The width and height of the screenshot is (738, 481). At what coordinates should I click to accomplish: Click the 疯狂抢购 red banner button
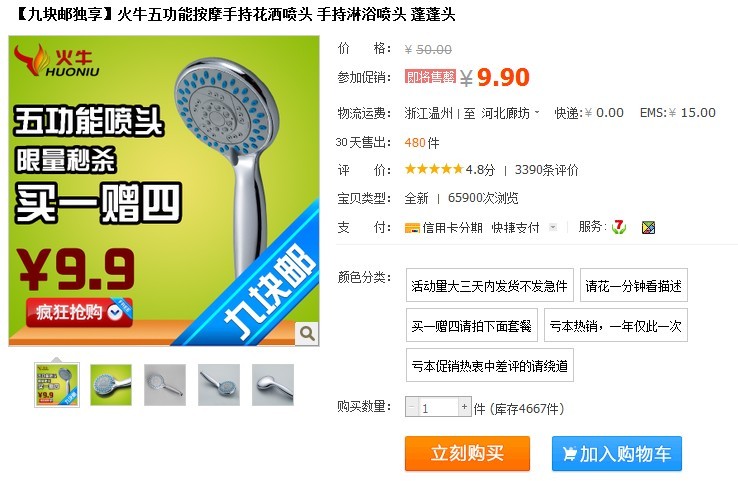tap(79, 312)
